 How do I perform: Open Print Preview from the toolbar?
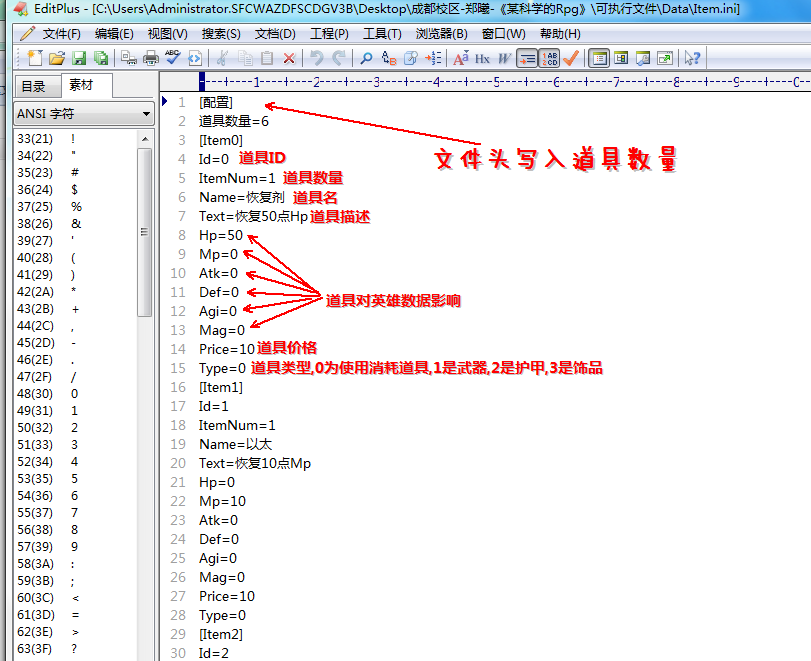(128, 58)
